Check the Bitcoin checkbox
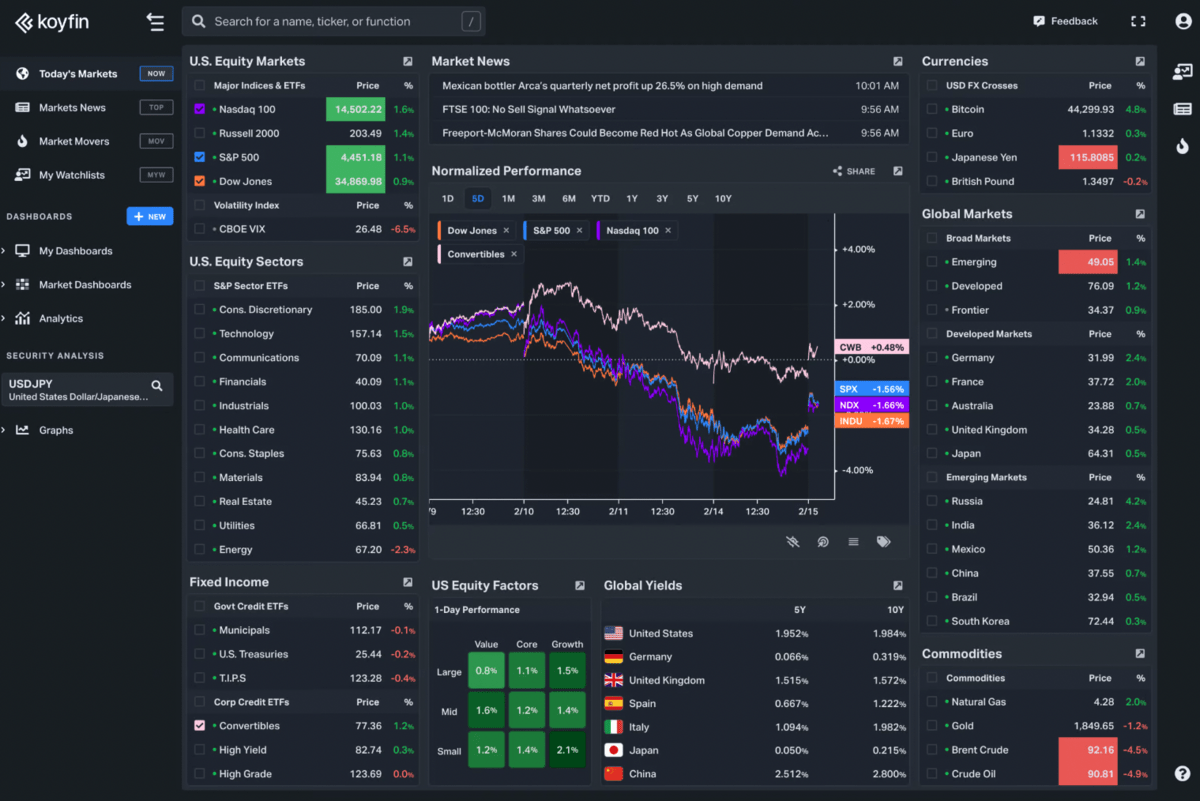 click(932, 109)
